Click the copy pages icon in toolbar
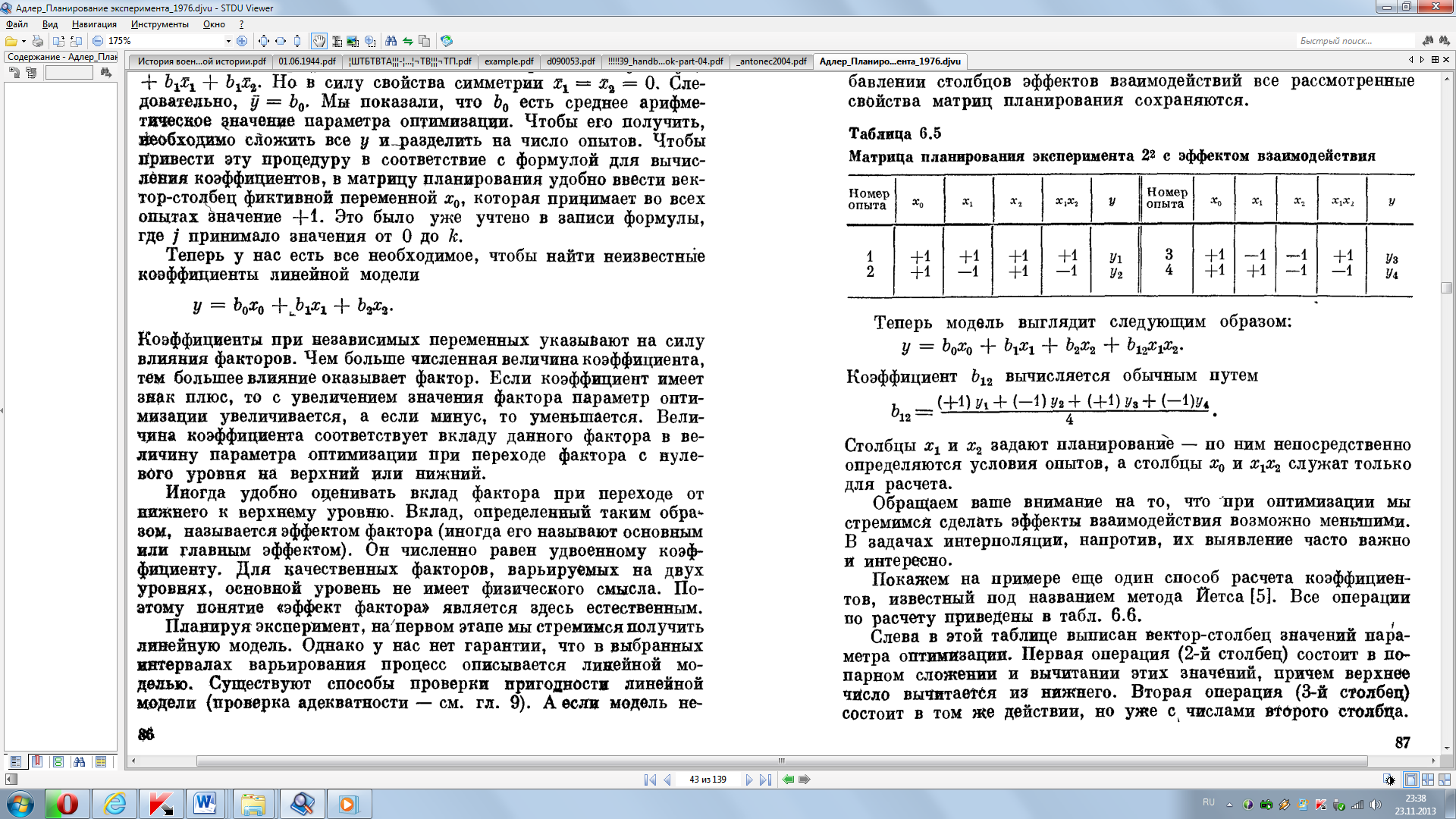1456x819 pixels. tap(425, 41)
